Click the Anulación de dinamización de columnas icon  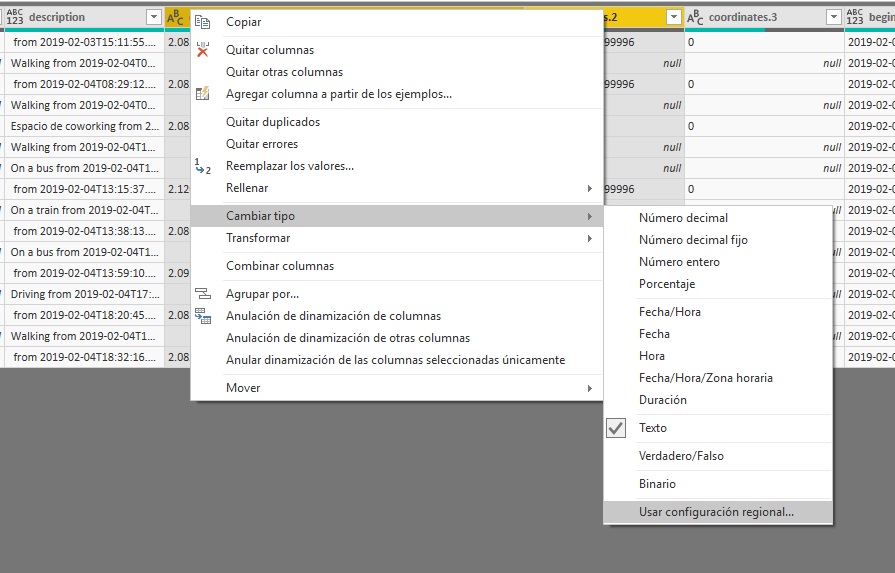(x=203, y=316)
